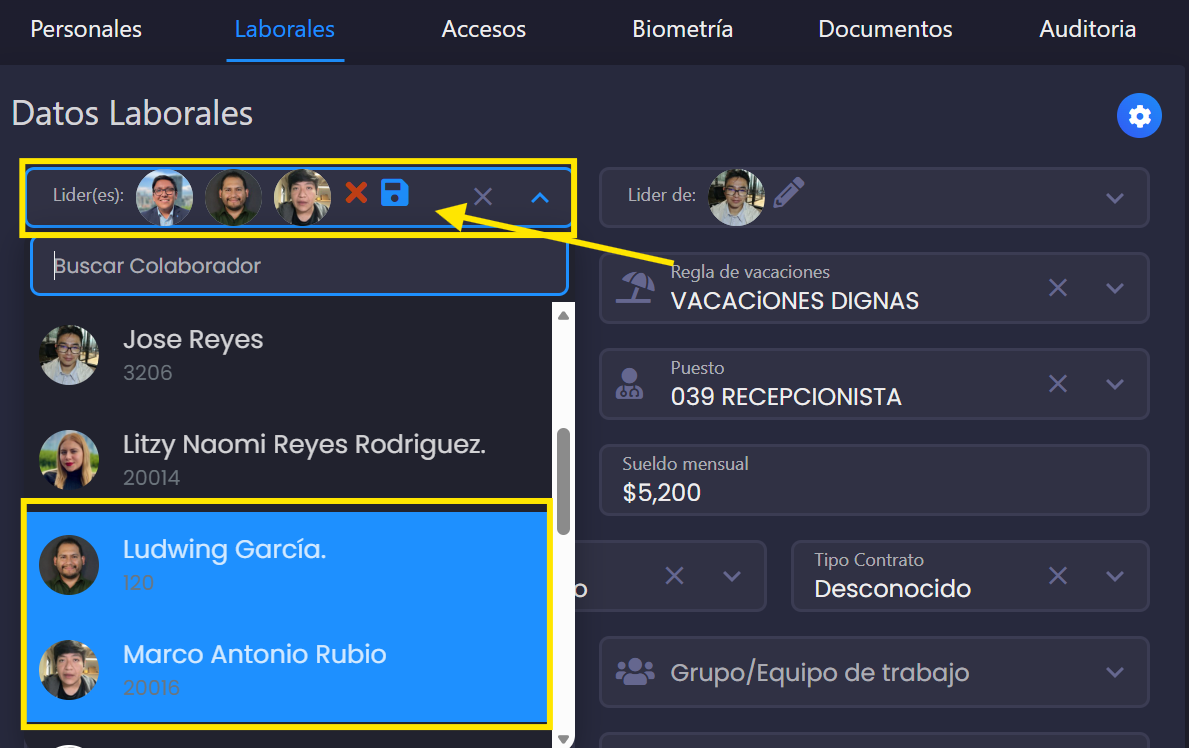Click the Desconocido contract value
1189x748 pixels.
point(893,589)
